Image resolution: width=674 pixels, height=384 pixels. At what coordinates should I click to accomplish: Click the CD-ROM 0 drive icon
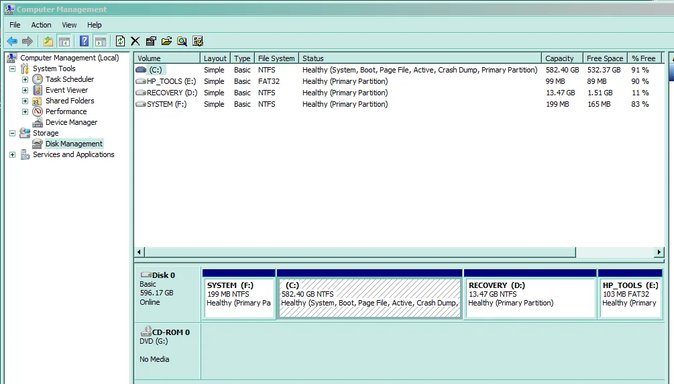point(146,331)
